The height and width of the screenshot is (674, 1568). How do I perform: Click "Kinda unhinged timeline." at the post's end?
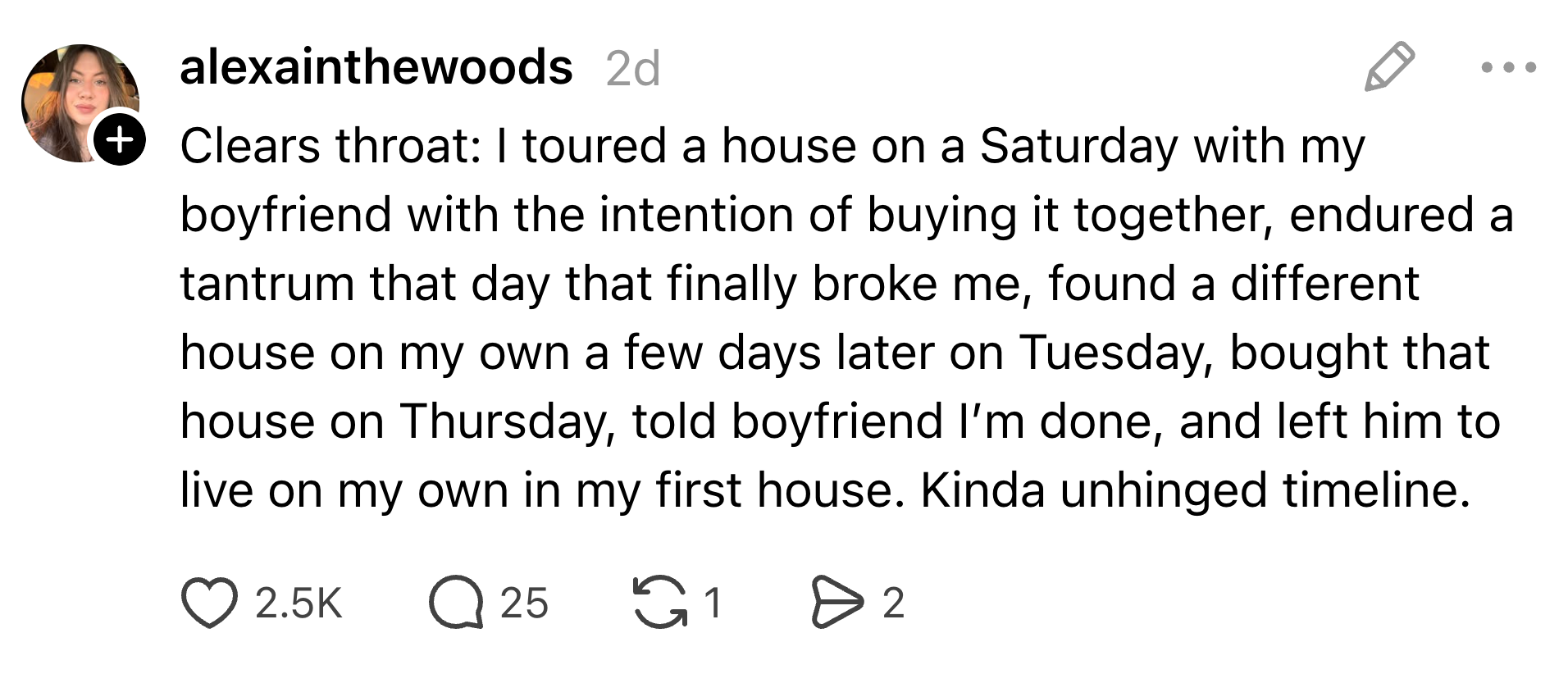coord(1195,491)
